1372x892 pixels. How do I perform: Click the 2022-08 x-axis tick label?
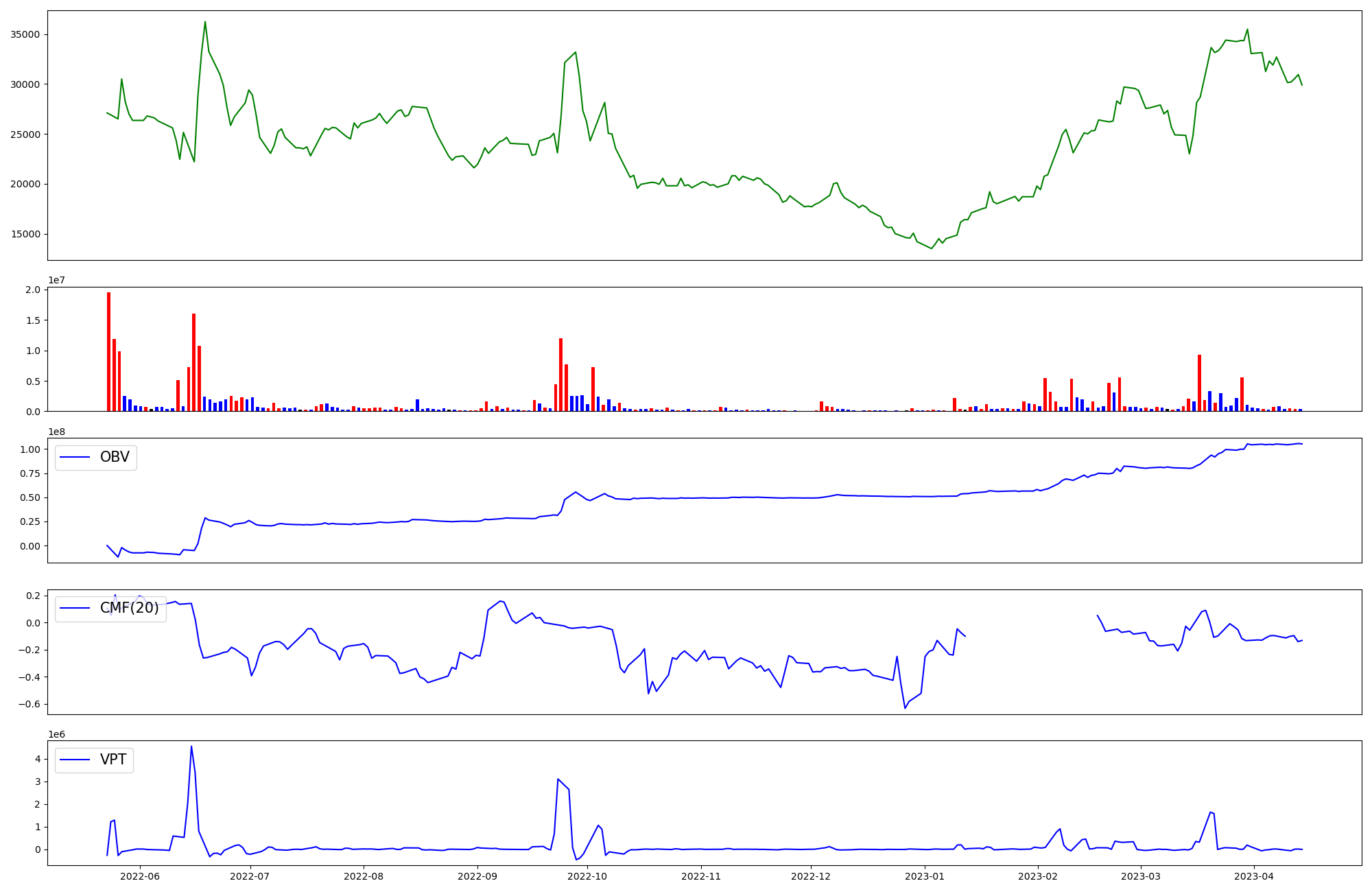tap(364, 876)
